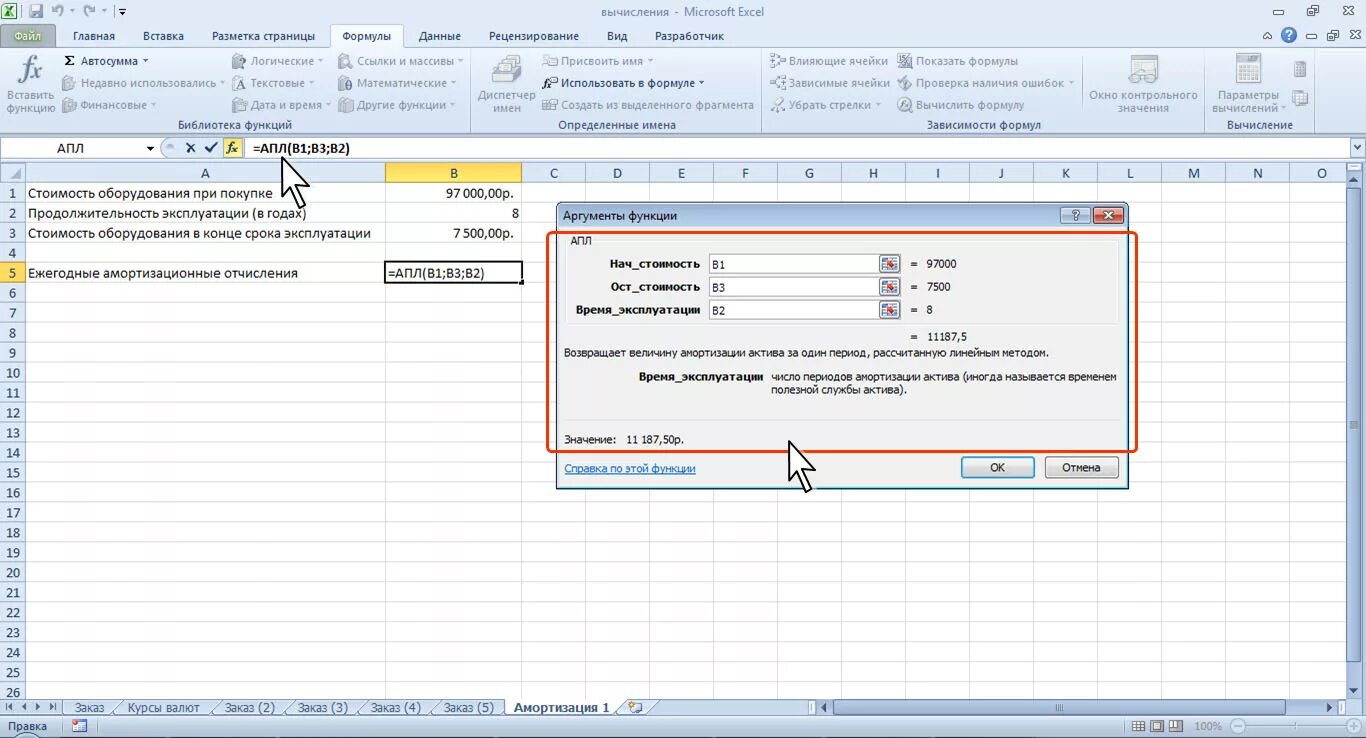Click the Calculate Now calculator icon

pos(1300,69)
